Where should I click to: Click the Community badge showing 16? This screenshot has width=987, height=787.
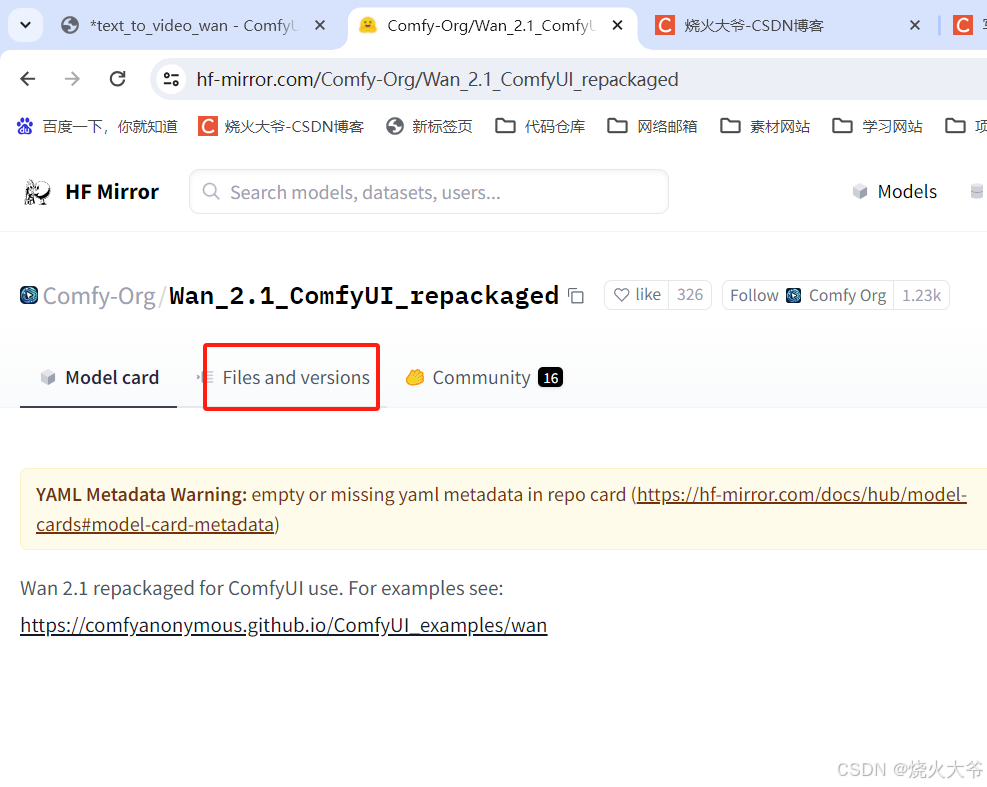tap(550, 378)
